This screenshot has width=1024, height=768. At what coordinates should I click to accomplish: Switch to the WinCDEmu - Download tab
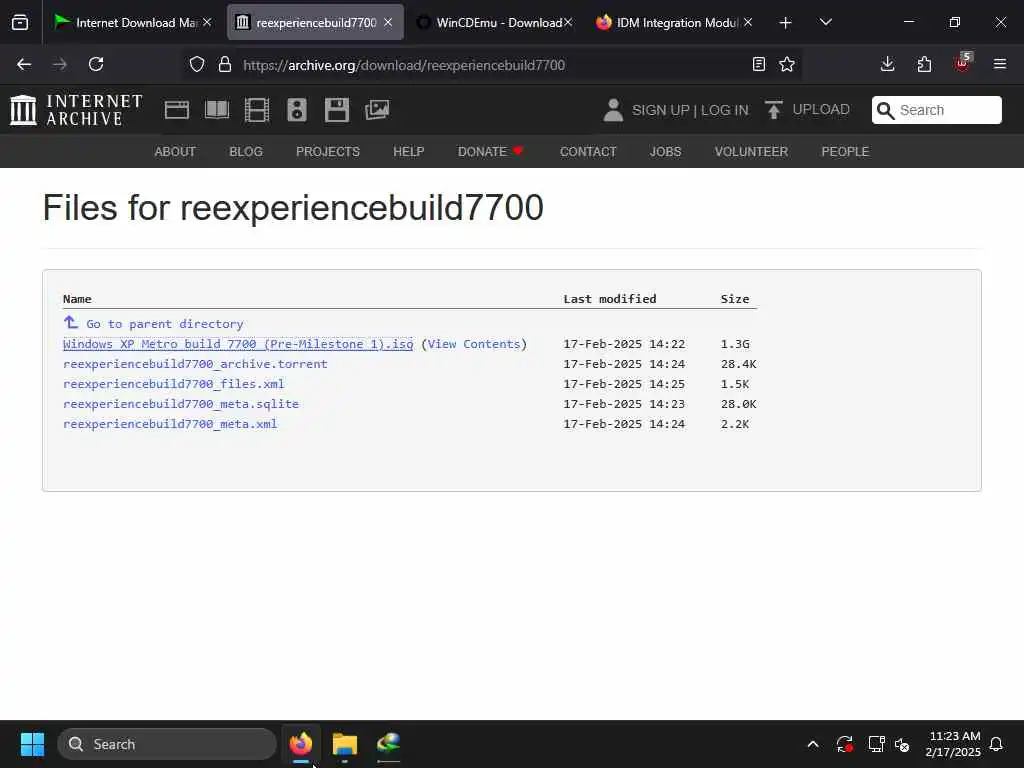click(x=492, y=22)
